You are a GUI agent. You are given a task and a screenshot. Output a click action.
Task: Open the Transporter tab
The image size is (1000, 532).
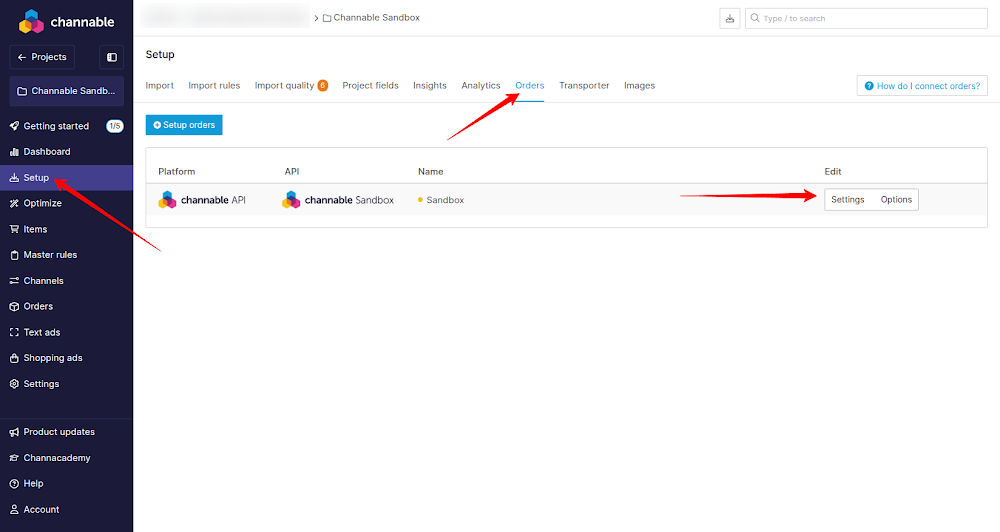click(x=584, y=85)
